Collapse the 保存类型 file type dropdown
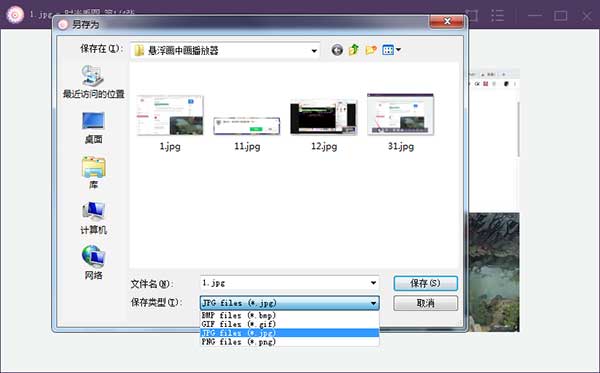600x373 pixels. 373,303
